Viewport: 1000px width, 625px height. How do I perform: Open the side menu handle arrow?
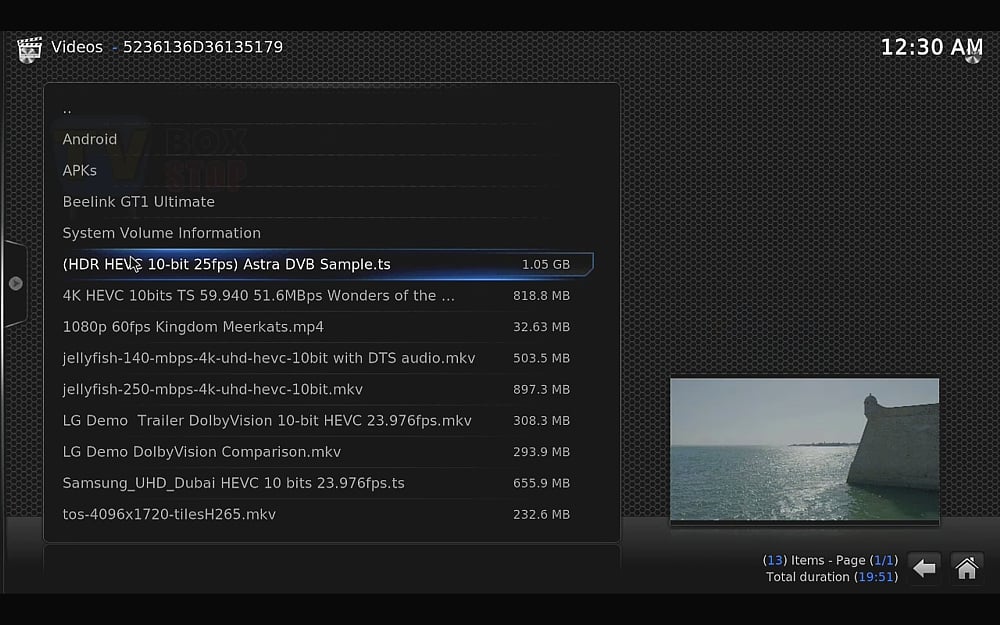pyautogui.click(x=16, y=283)
